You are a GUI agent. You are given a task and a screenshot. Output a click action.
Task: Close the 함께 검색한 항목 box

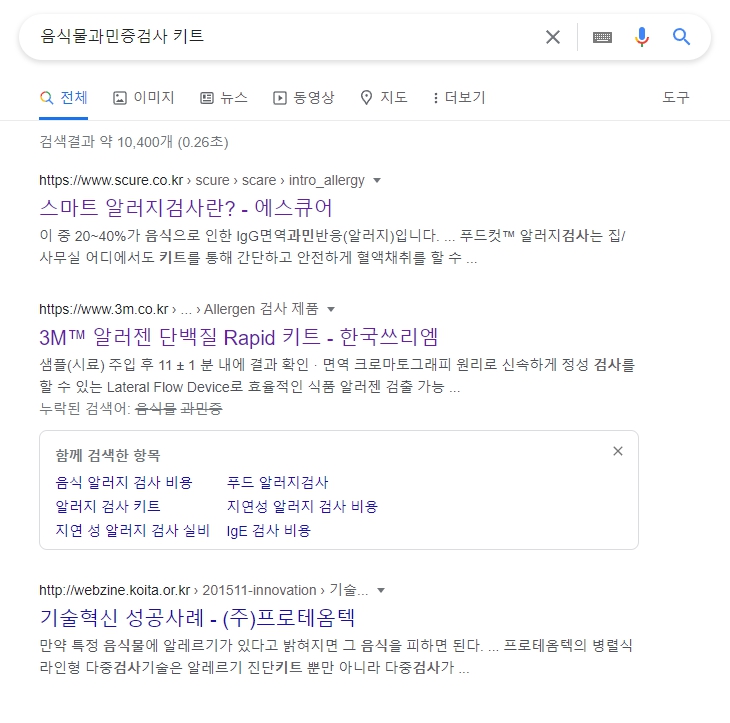click(x=618, y=451)
